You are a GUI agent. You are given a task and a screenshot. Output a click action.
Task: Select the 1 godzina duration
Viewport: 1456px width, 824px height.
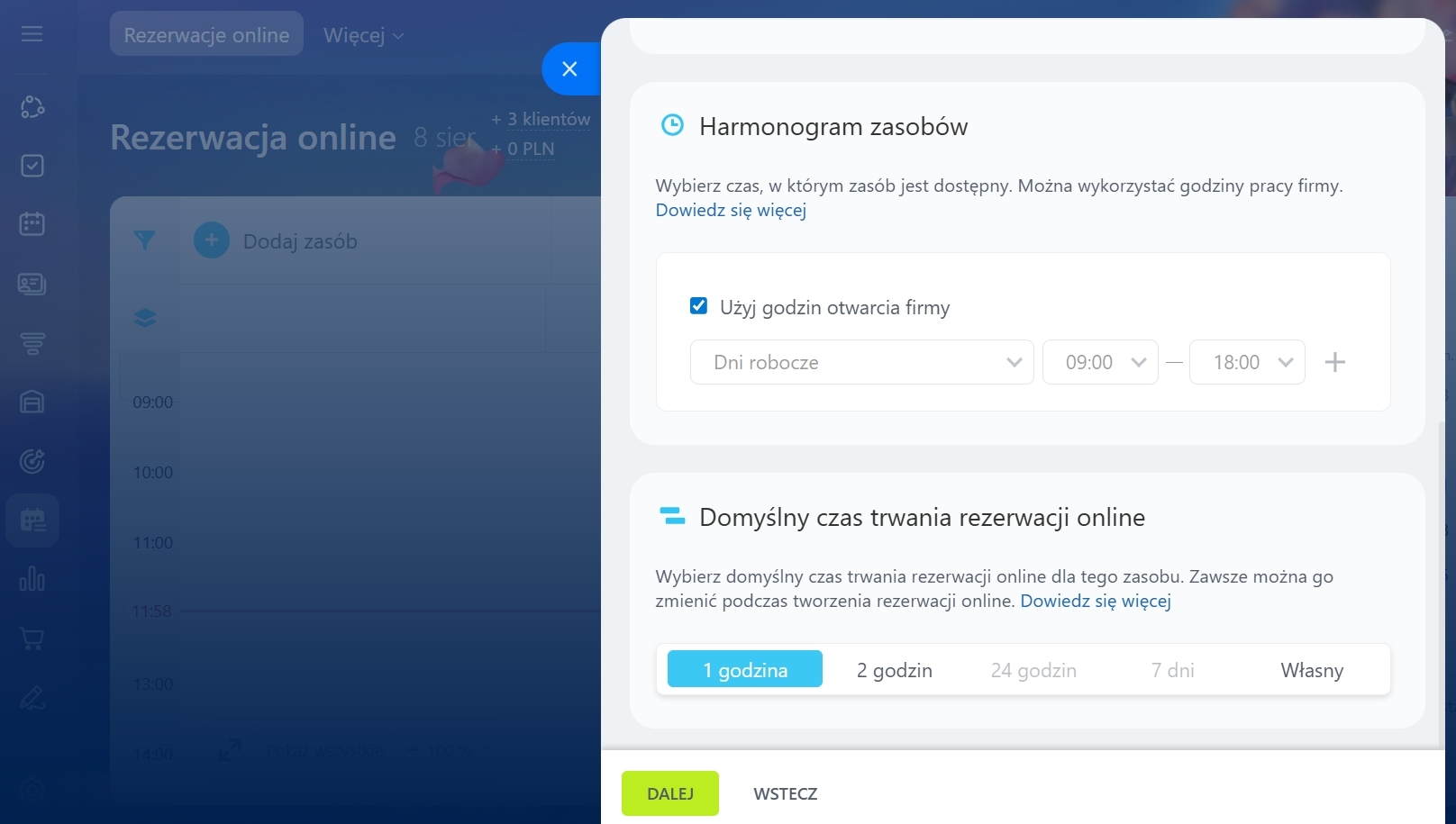[x=745, y=669]
